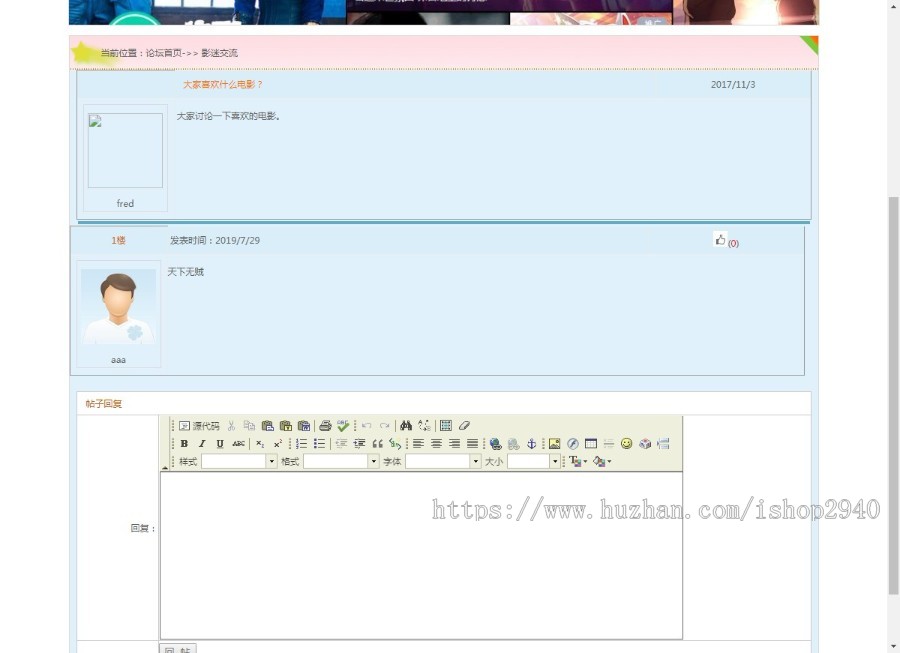The image size is (900, 653).
Task: Click the Undo icon in the editor
Action: (367, 424)
